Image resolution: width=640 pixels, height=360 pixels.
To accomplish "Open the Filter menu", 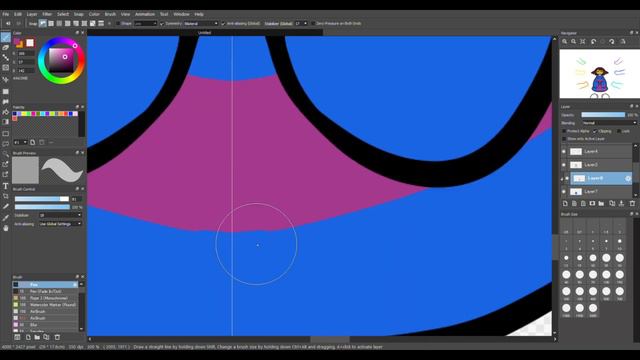I will pyautogui.click(x=47, y=14).
